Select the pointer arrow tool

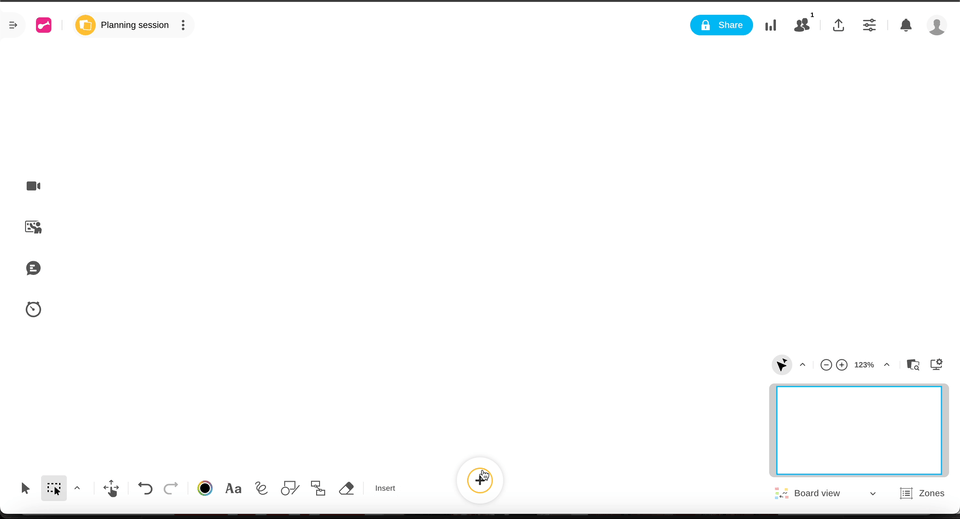click(x=25, y=488)
